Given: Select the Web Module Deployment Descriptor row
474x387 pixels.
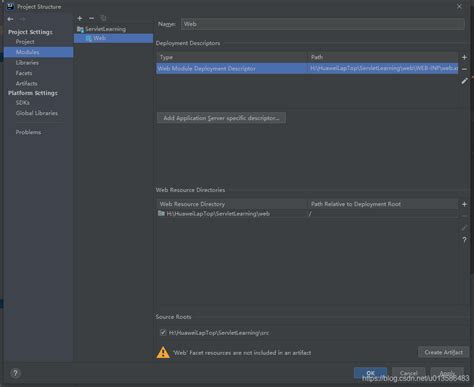Looking at the screenshot, I should (x=307, y=68).
